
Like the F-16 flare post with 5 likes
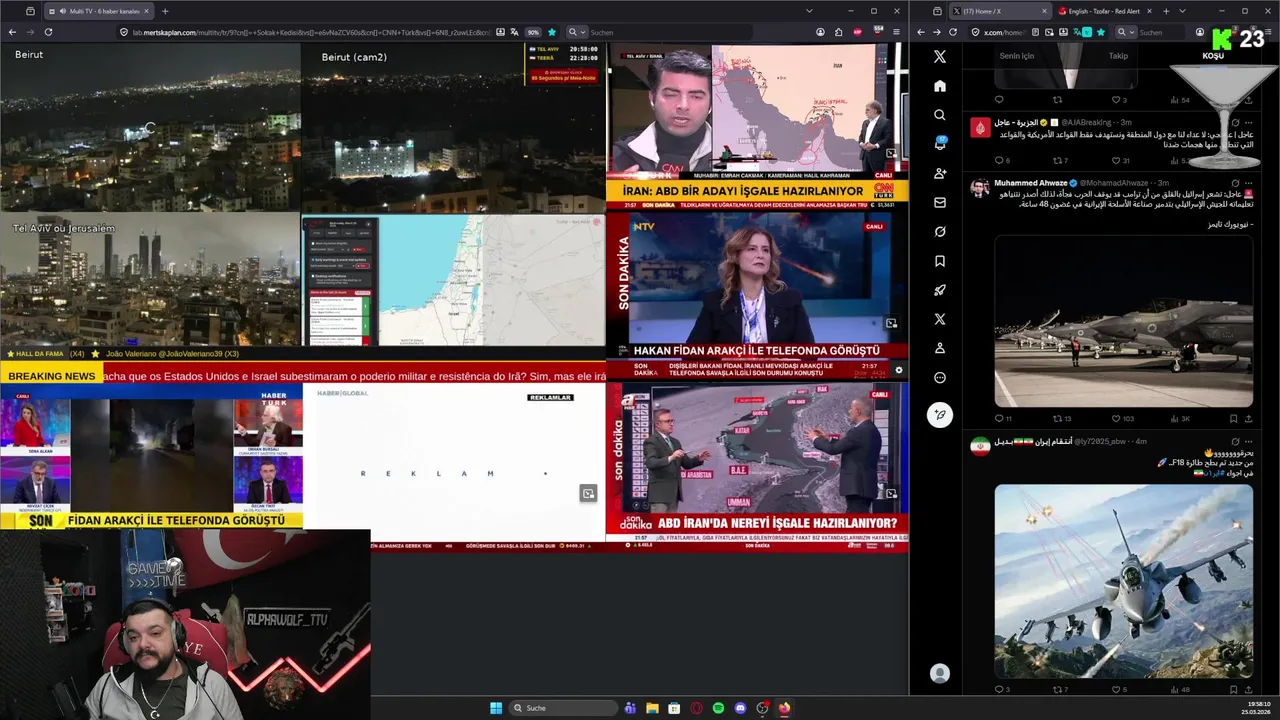coord(1116,689)
